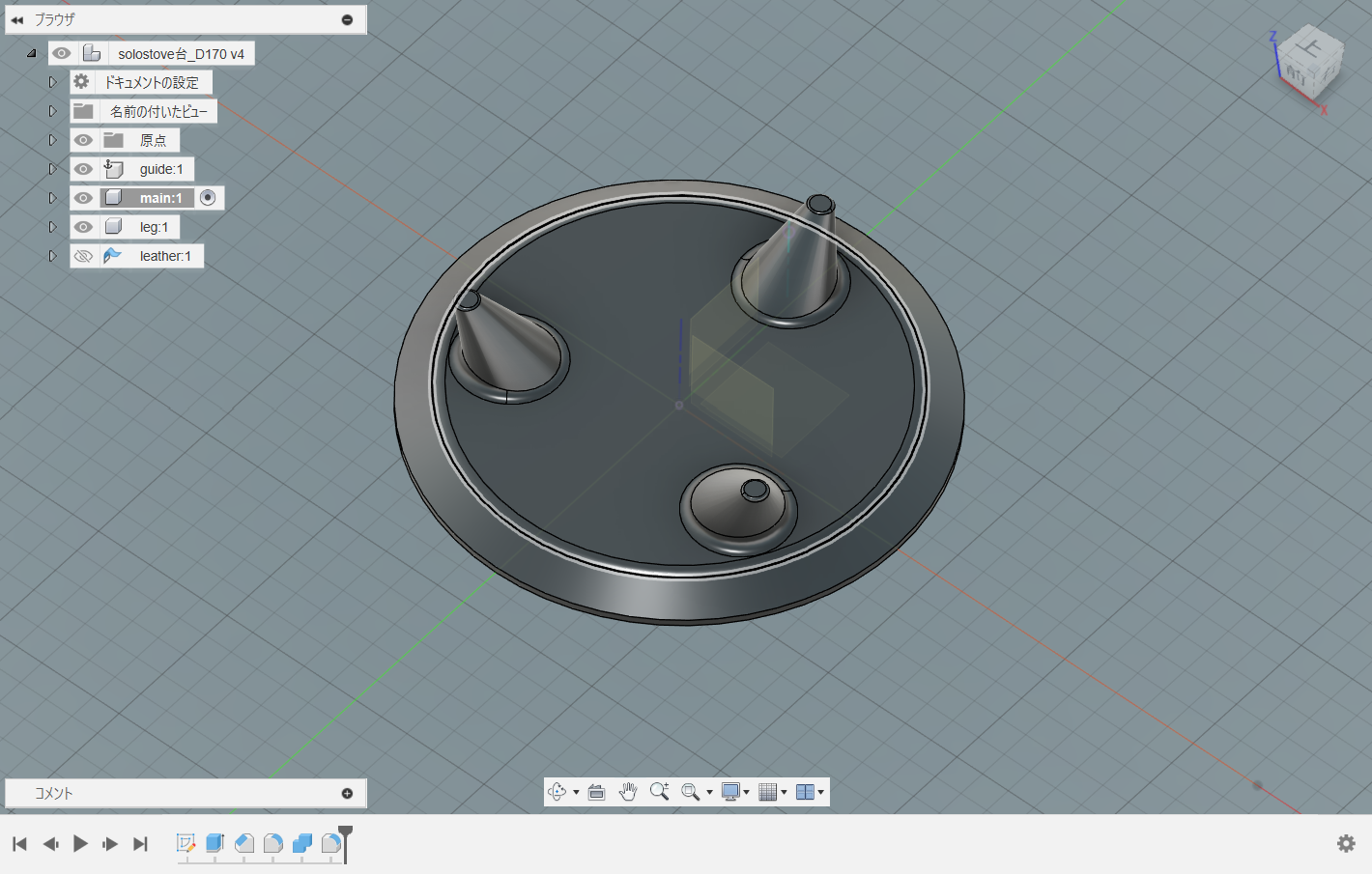Screen dimensions: 1372x874
Task: Show the hidden leather:1 component
Action: 84,256
